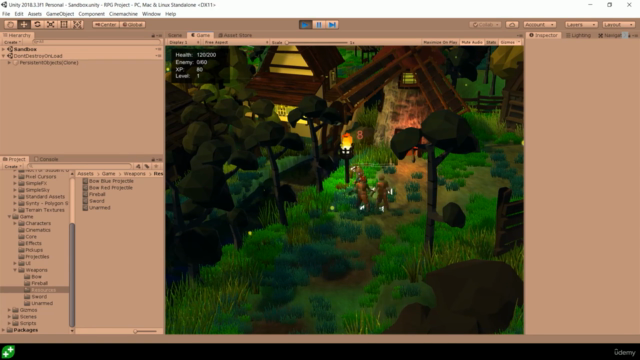Toggle Mute Audio in Game view

pos(472,42)
